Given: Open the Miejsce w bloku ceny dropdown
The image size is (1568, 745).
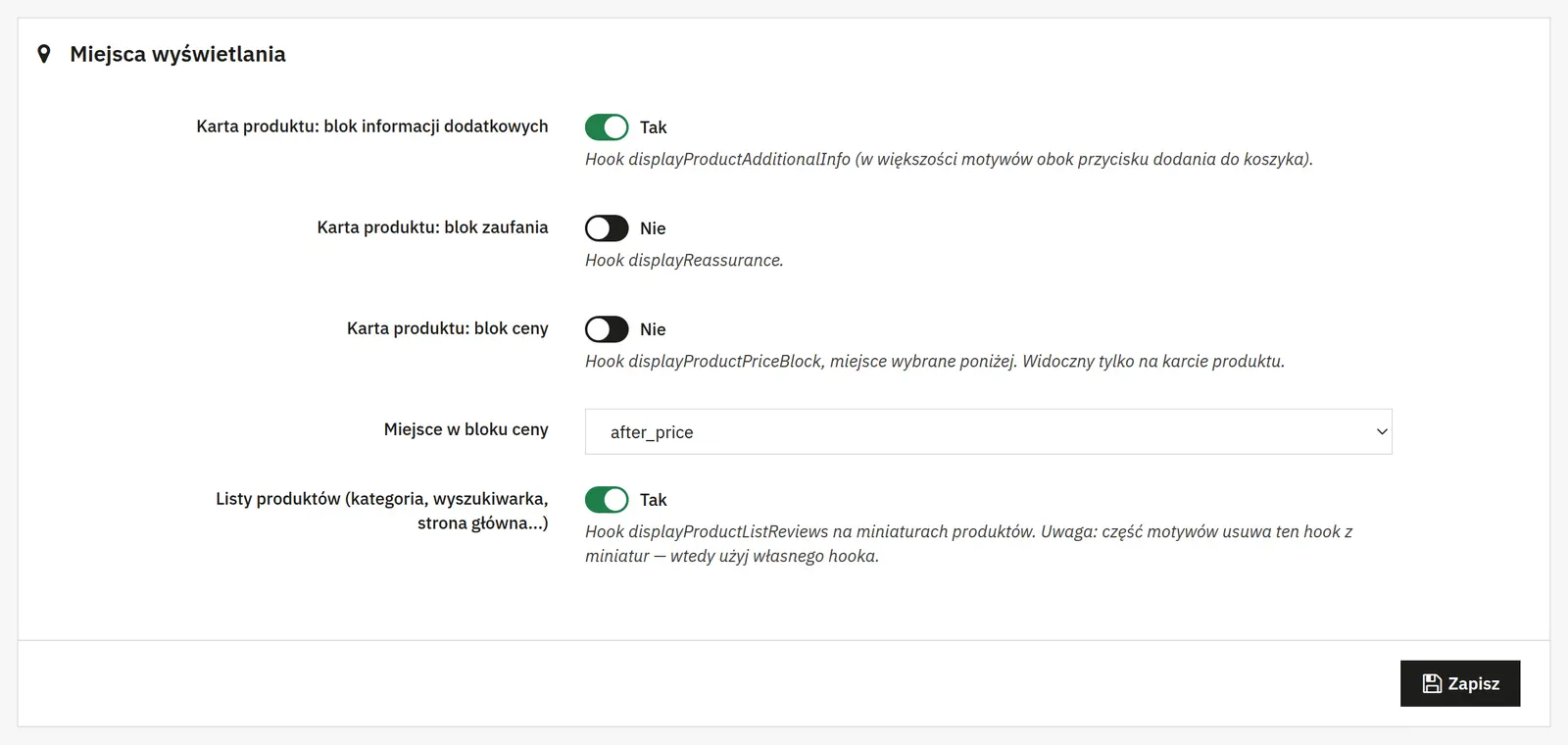Looking at the screenshot, I should [x=988, y=432].
